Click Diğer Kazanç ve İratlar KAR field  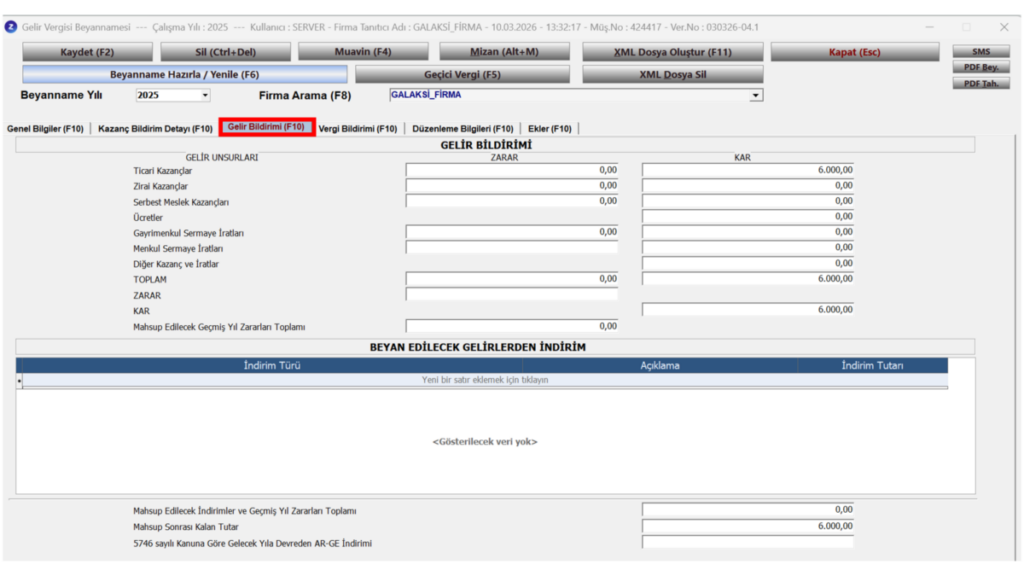tap(748, 263)
